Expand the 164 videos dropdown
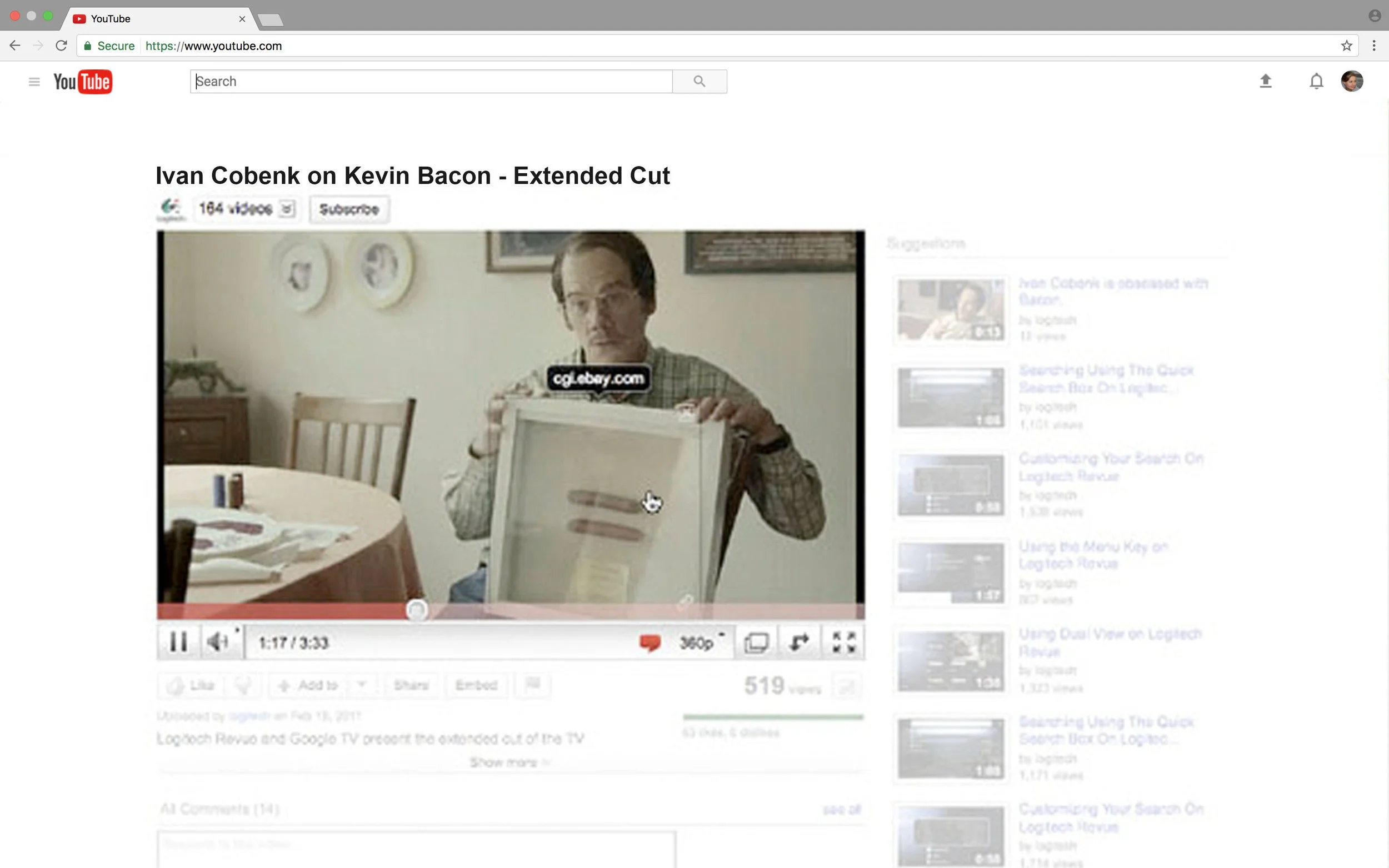Image resolution: width=1389 pixels, height=868 pixels. point(287,209)
